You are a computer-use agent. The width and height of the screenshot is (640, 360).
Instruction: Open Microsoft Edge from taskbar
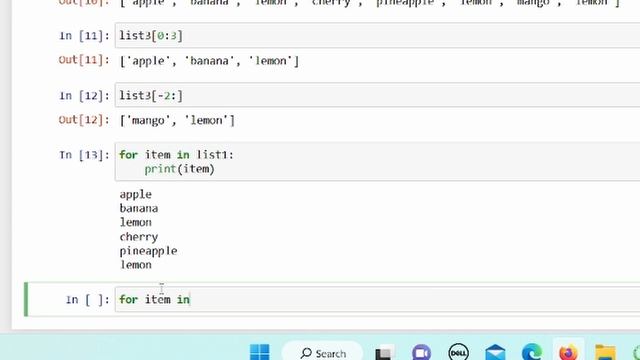532,353
